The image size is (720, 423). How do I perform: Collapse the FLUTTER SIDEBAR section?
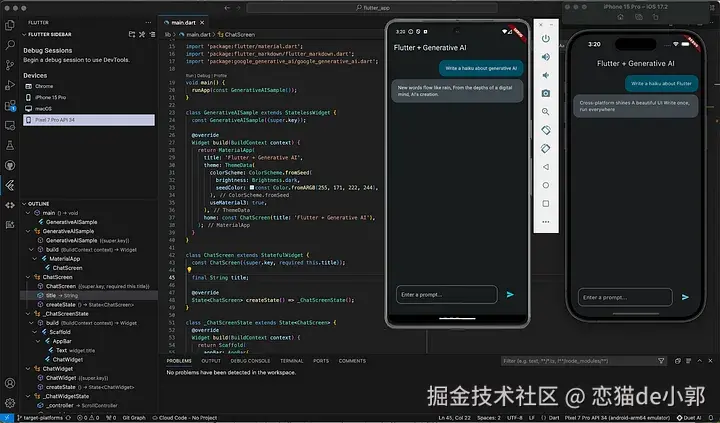24,34
